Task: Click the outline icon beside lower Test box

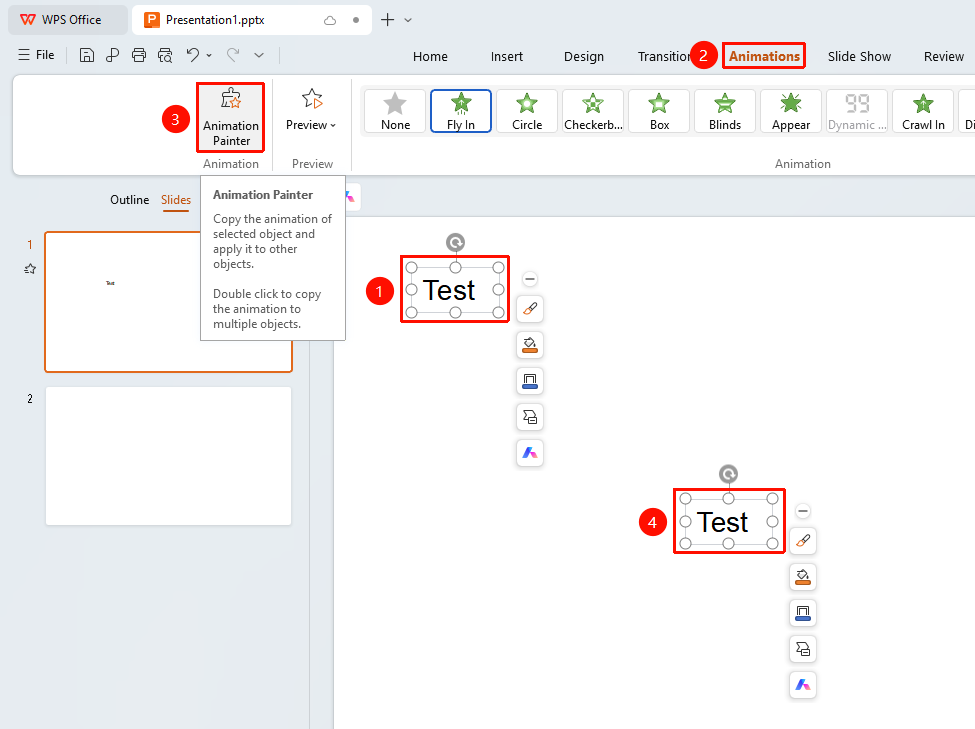Action: pyautogui.click(x=803, y=613)
